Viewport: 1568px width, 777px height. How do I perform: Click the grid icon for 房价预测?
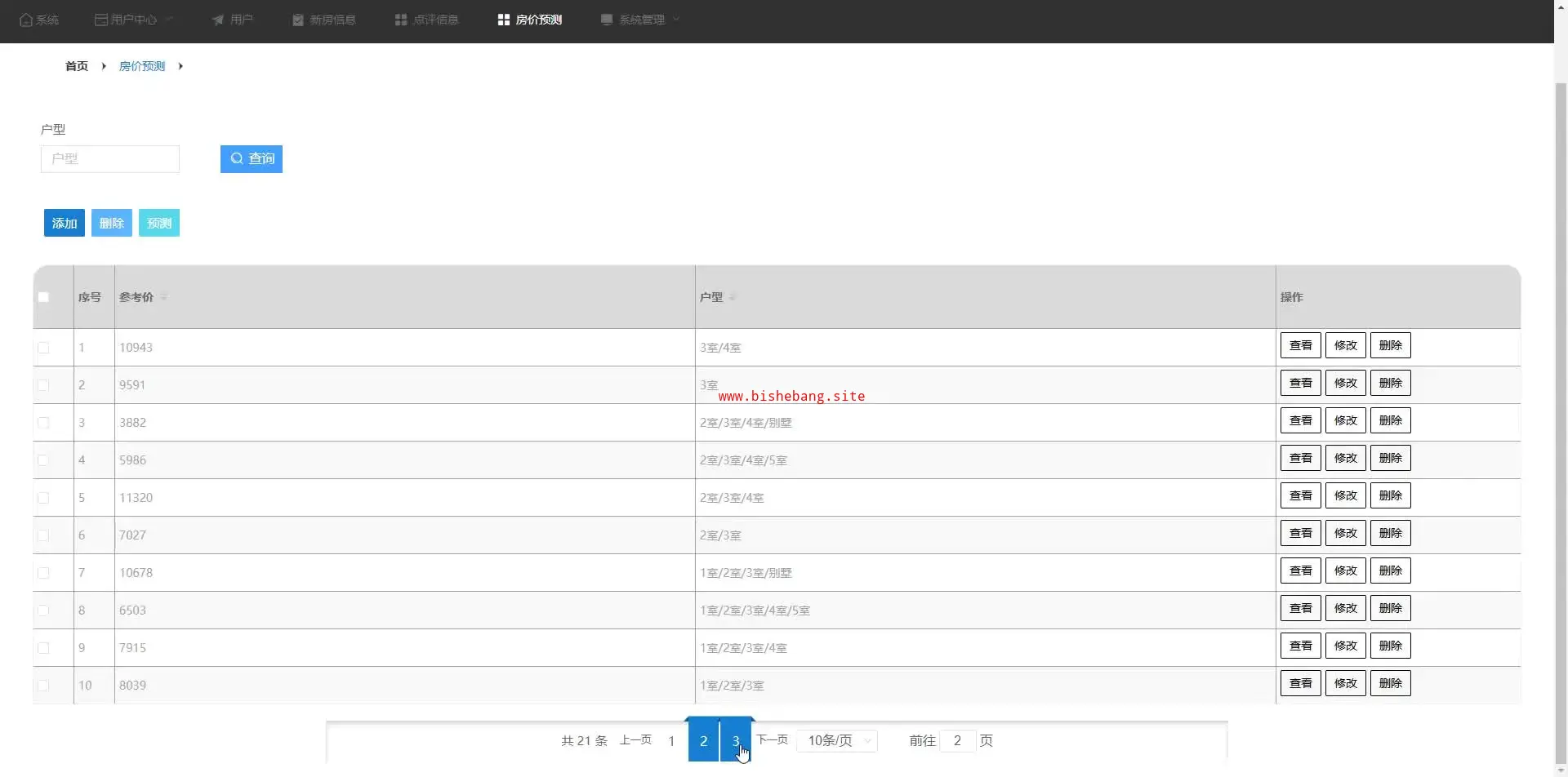504,20
